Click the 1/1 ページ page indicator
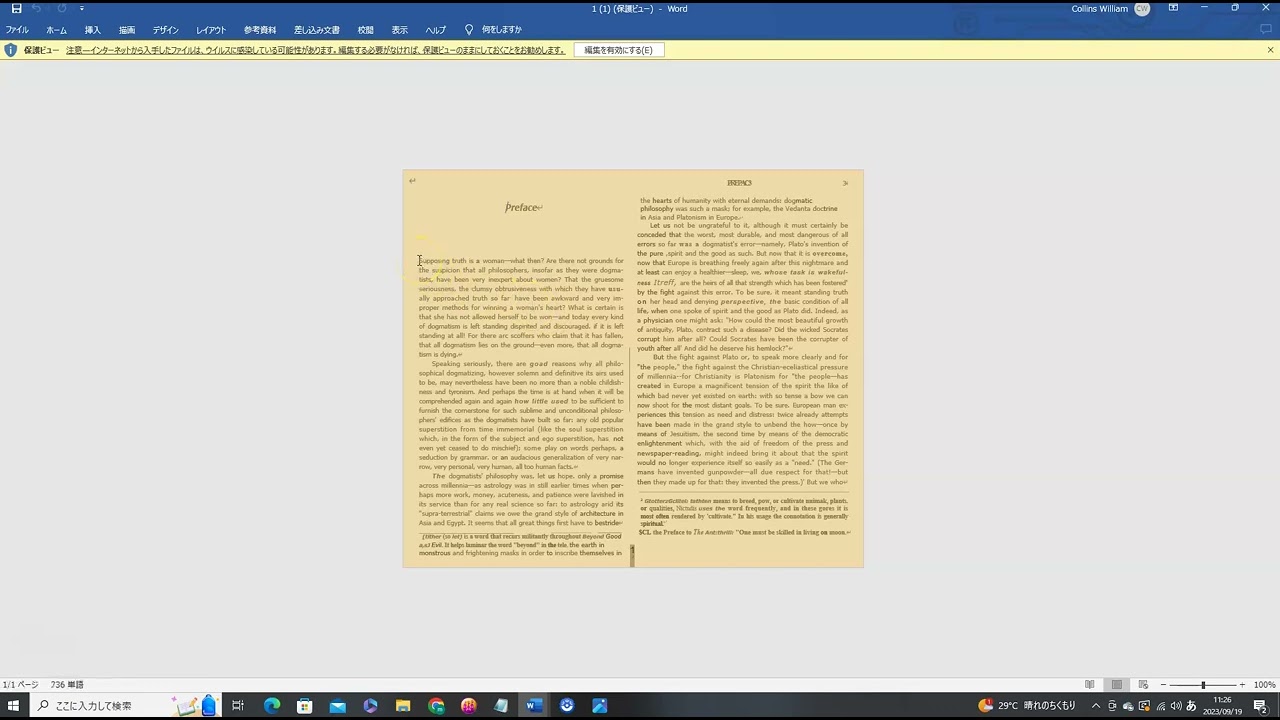The width and height of the screenshot is (1280, 720). point(20,685)
